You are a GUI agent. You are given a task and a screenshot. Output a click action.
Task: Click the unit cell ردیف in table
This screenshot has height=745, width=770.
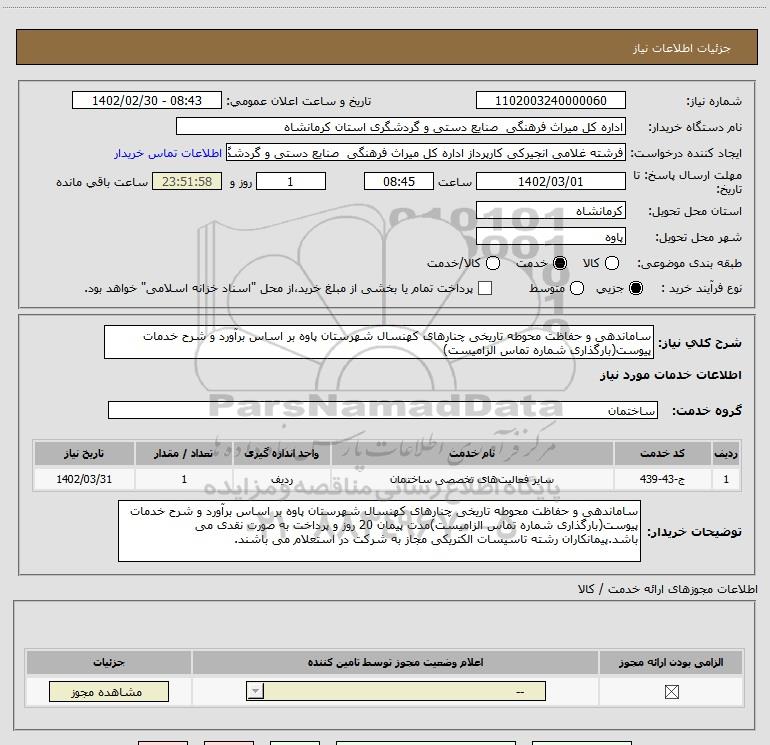click(281, 479)
